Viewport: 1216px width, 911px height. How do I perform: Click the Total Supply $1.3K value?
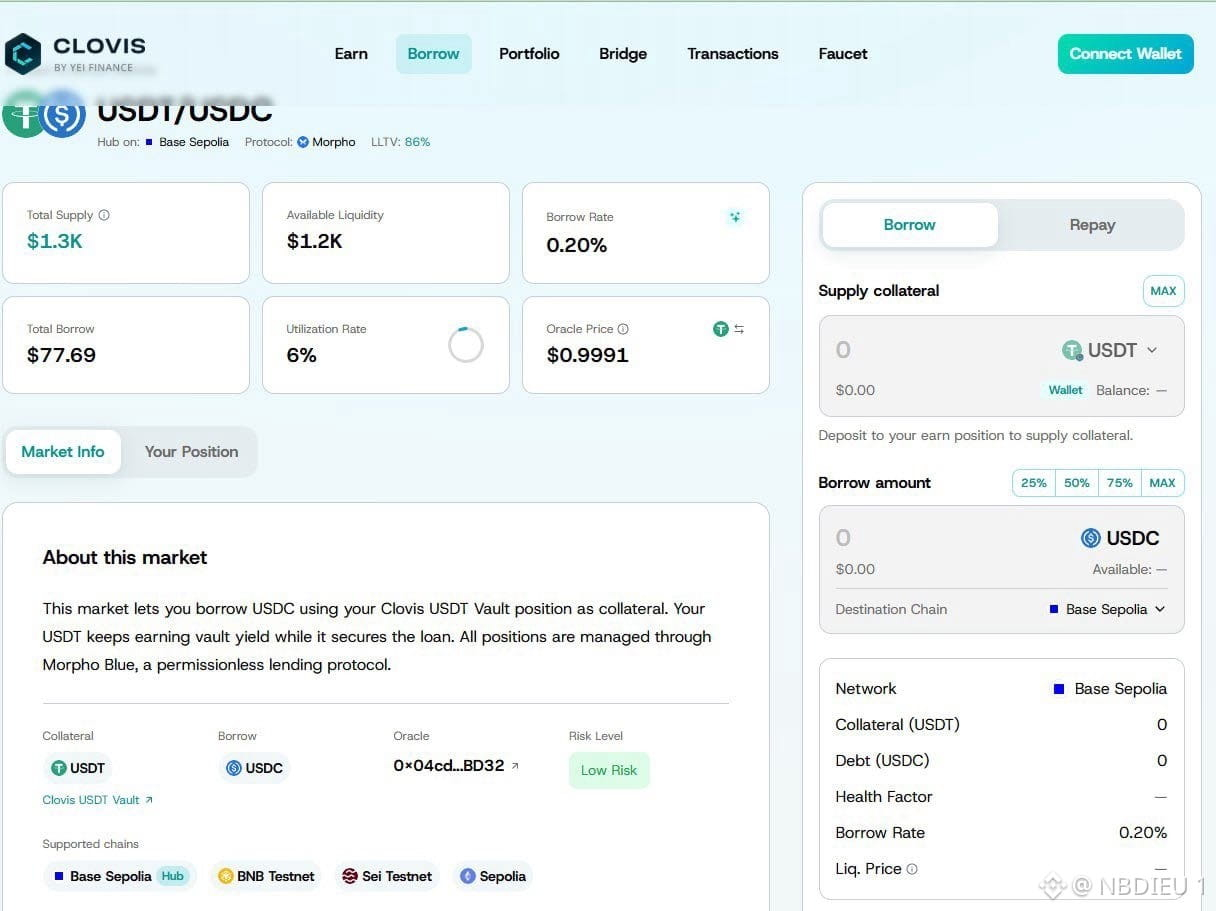[55, 241]
